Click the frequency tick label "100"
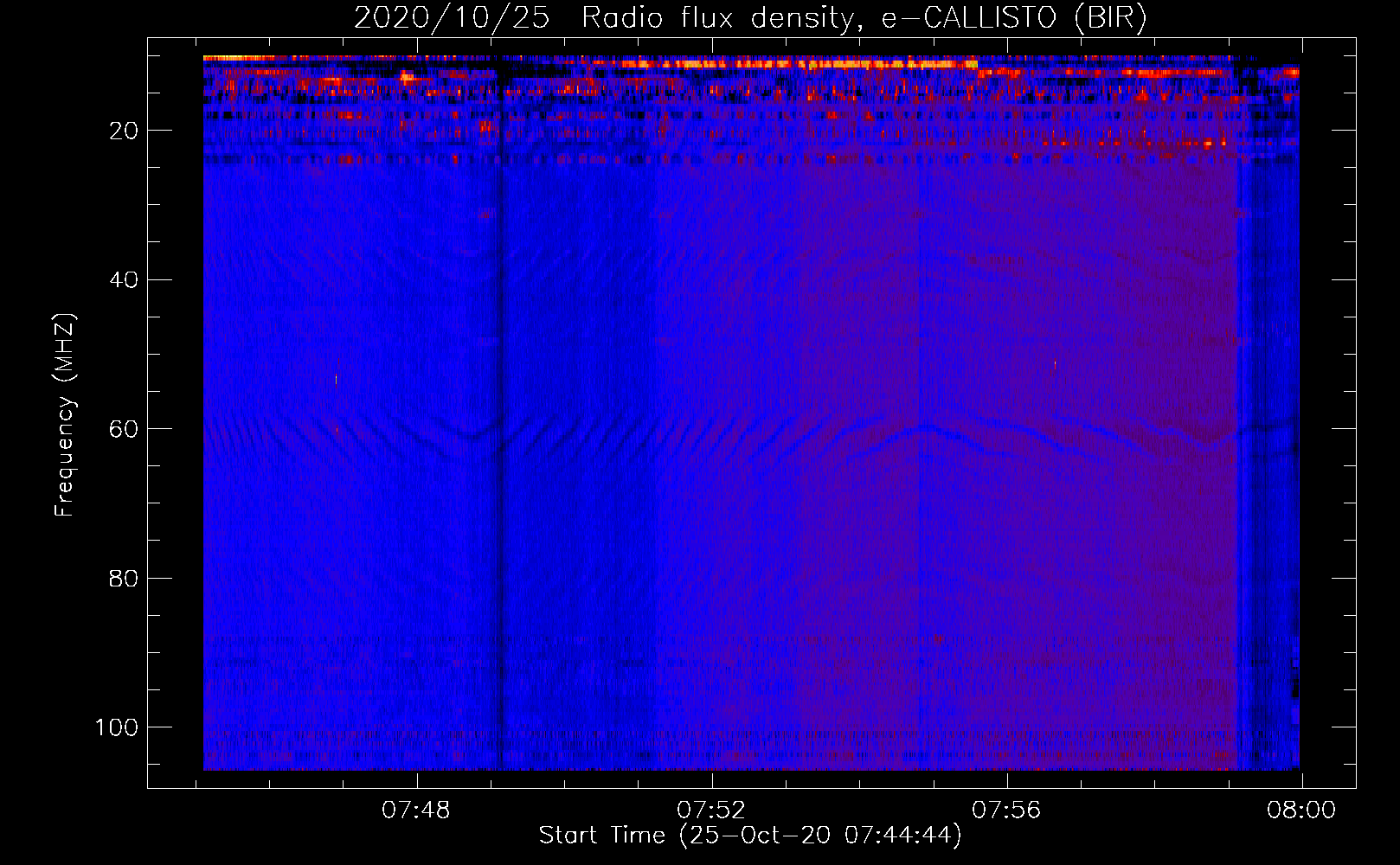The image size is (1400, 865). pyautogui.click(x=117, y=727)
